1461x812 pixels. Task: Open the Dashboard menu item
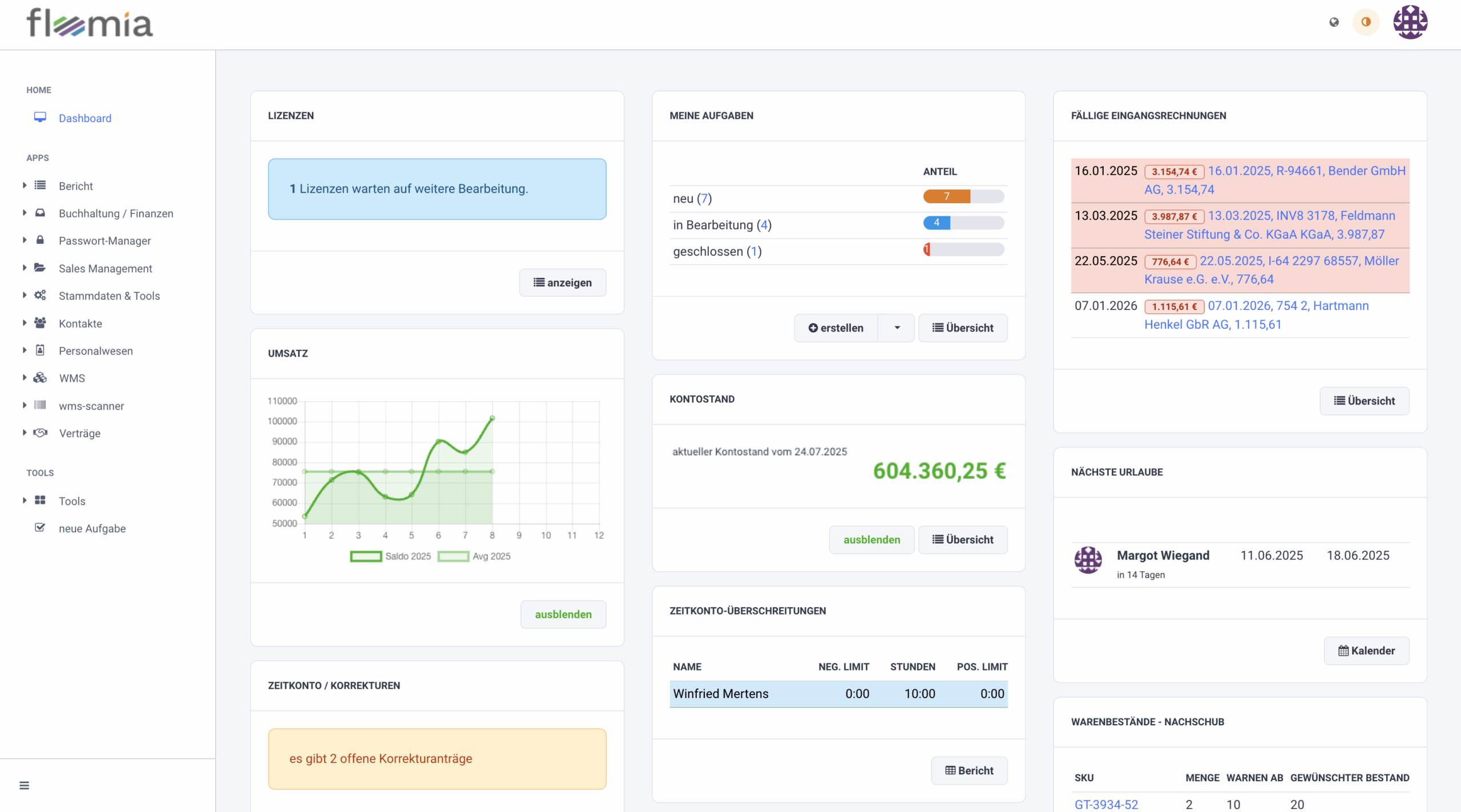85,118
